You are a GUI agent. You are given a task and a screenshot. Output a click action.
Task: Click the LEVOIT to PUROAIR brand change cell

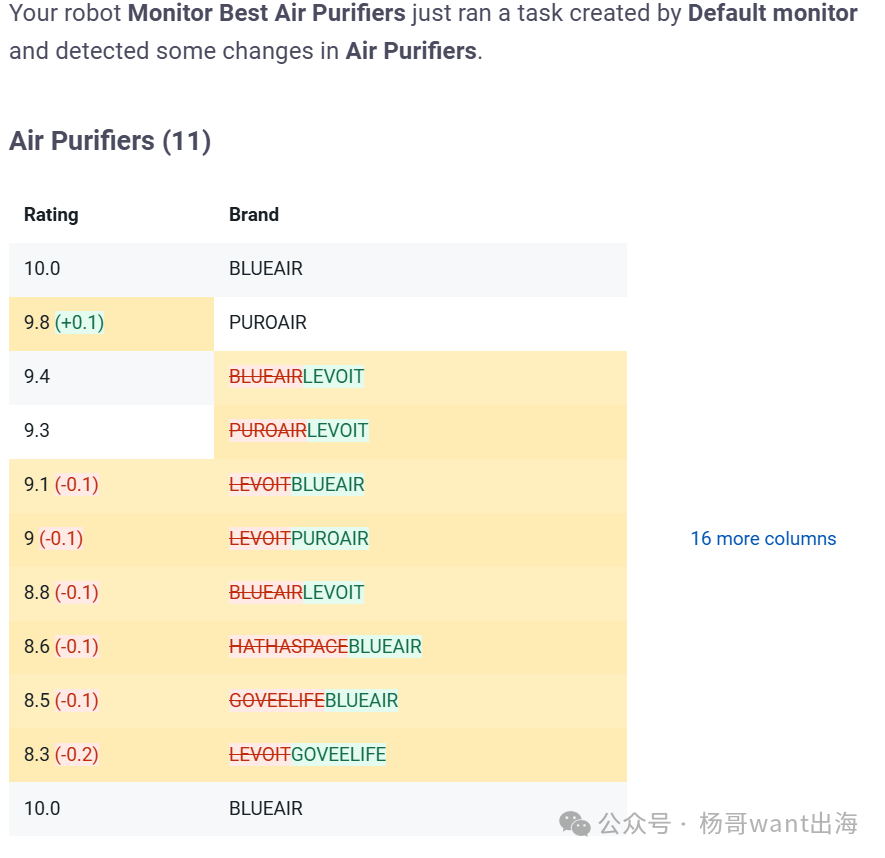point(420,539)
